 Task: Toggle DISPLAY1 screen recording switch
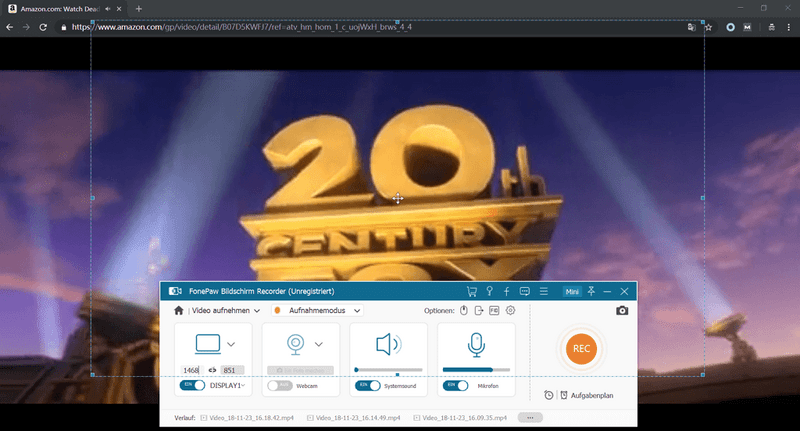tap(192, 385)
